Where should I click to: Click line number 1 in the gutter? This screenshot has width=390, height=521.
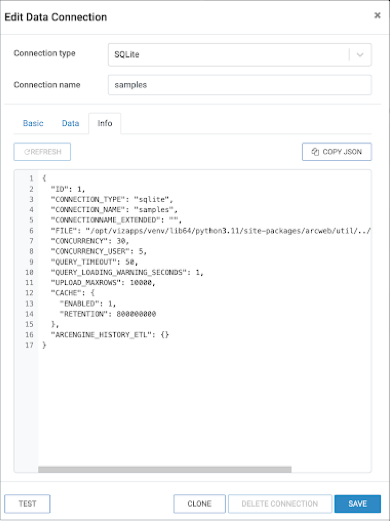tap(31, 178)
